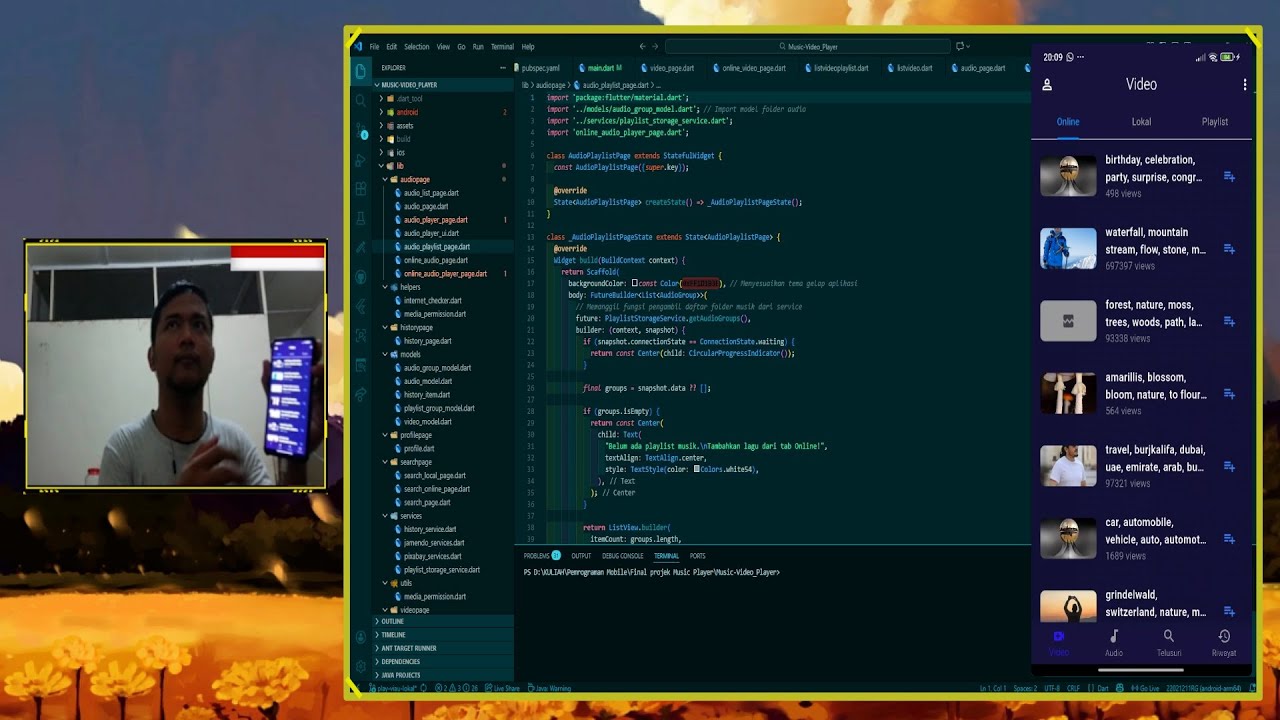Open Run and Debug view icon
This screenshot has height=720, width=1280.
point(361,160)
